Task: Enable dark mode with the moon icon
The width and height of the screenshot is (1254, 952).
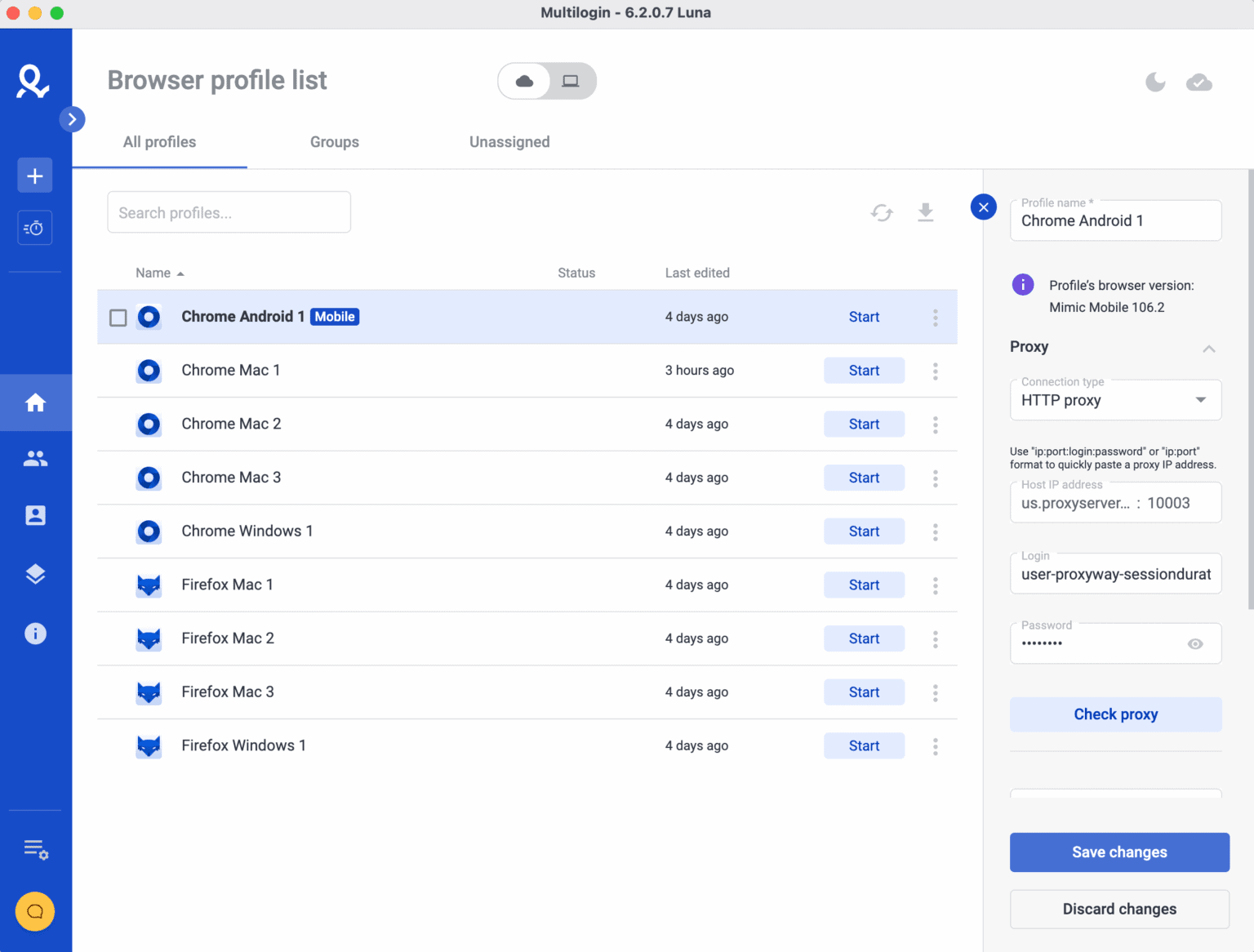Action: pyautogui.click(x=1155, y=82)
